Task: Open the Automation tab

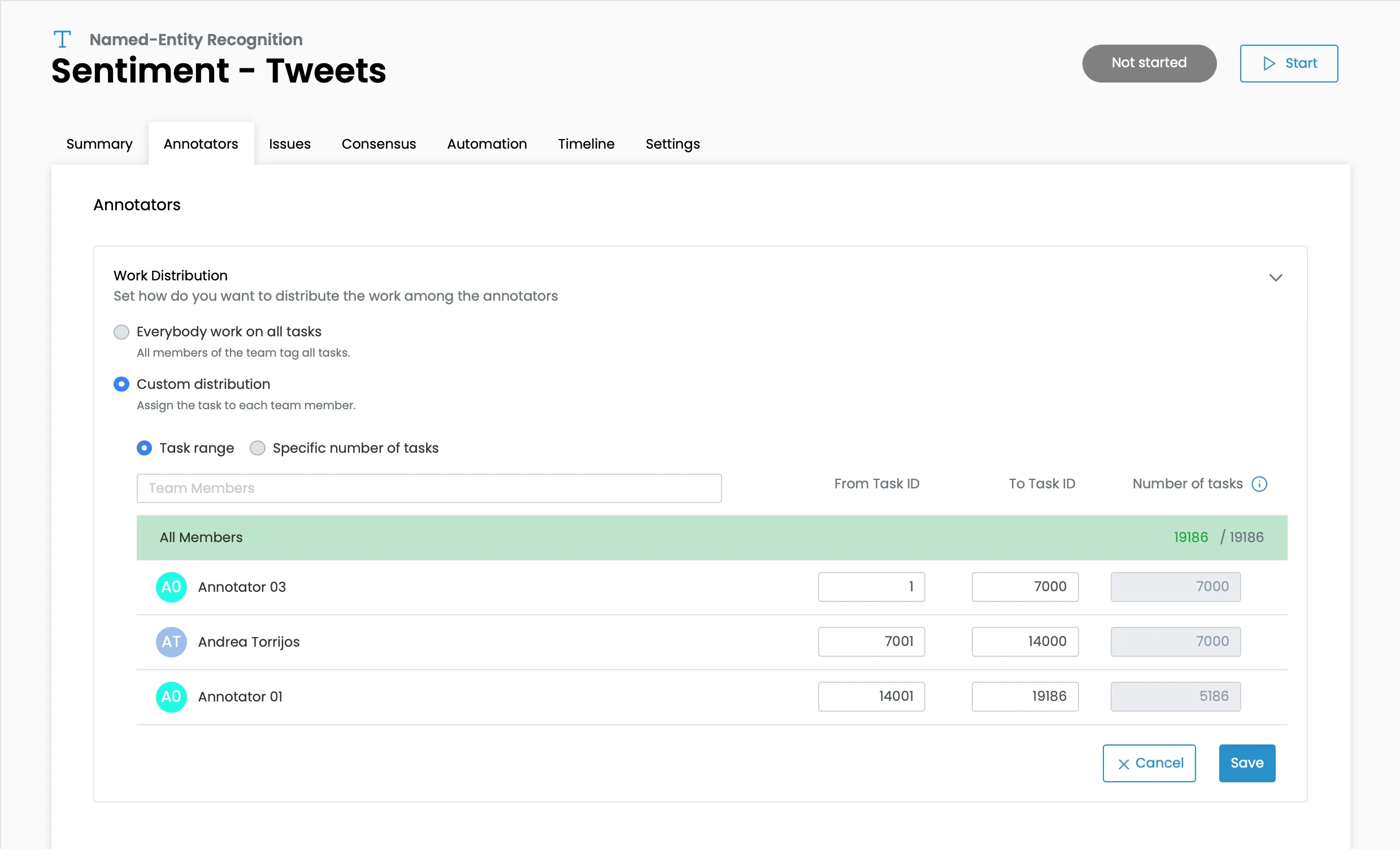Action: pyautogui.click(x=487, y=144)
